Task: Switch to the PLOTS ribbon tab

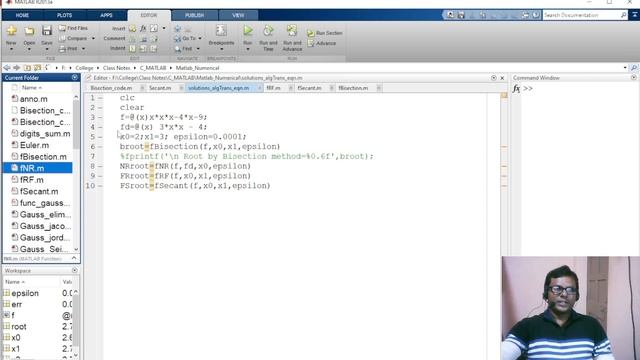Action: pos(64,15)
